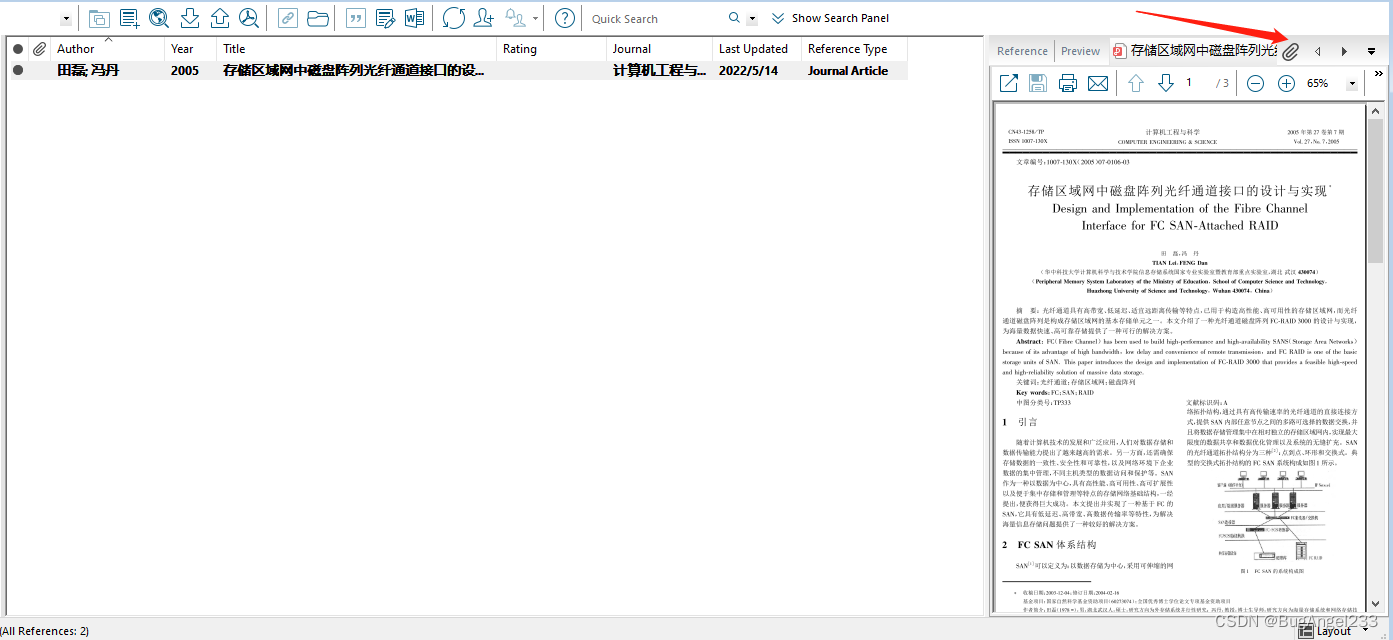Open the Activity Feed dropdown arrow
Viewport: 1393px width, 640px height.
(535, 18)
